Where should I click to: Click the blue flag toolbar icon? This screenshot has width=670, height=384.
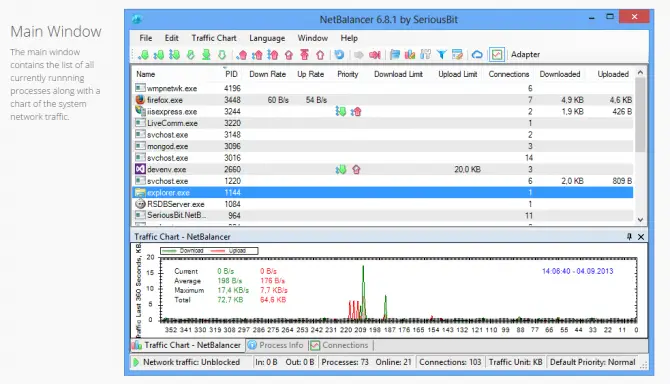pyautogui.click(x=395, y=55)
